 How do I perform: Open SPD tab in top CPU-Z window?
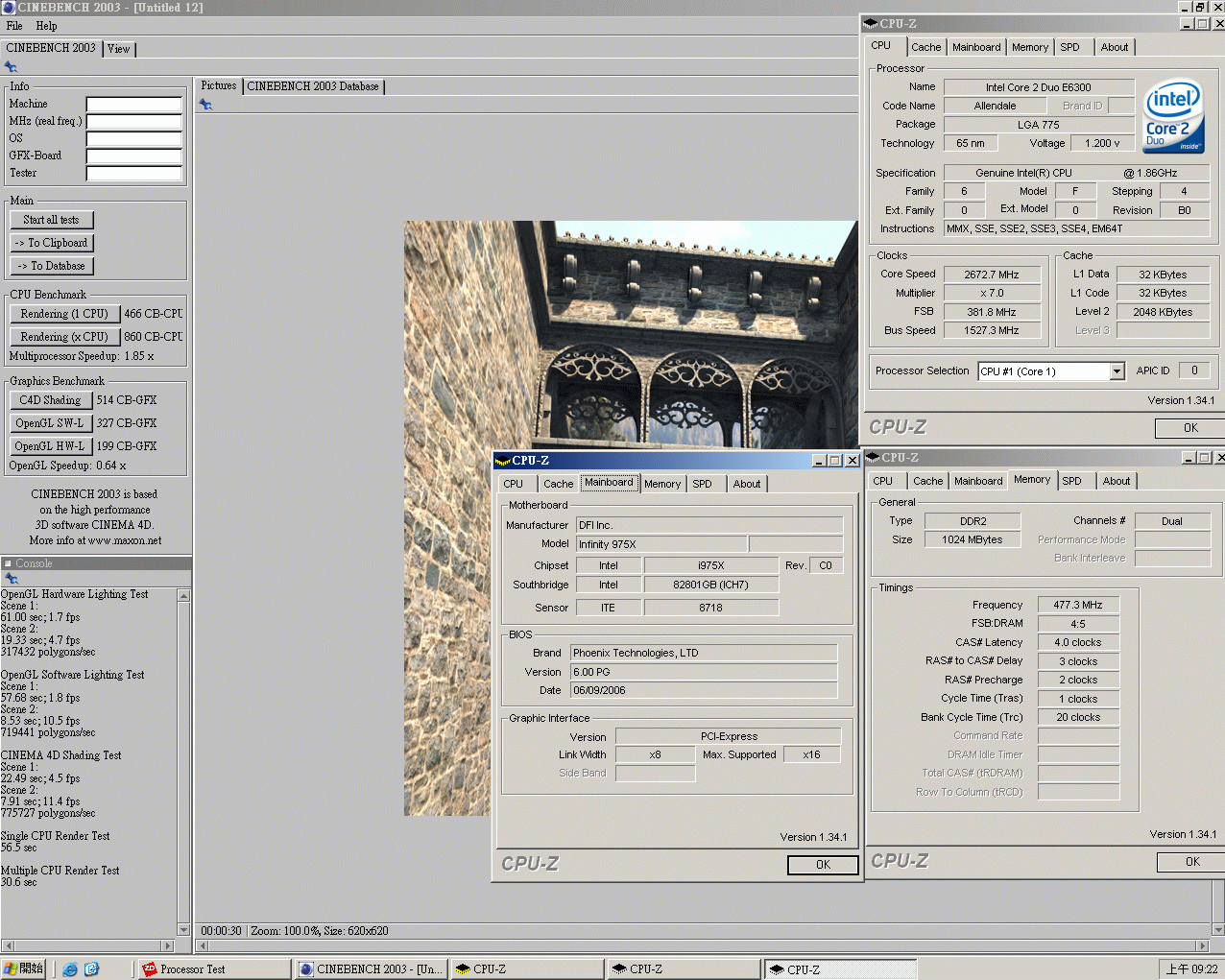(x=1069, y=47)
